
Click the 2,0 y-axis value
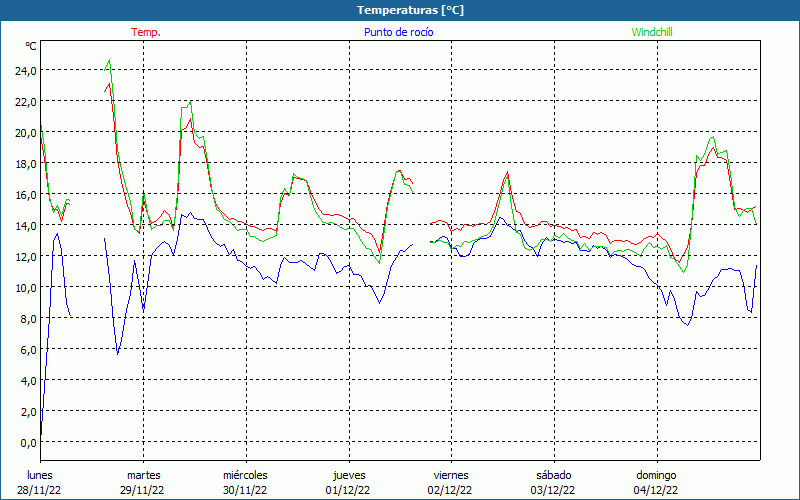pos(29,411)
